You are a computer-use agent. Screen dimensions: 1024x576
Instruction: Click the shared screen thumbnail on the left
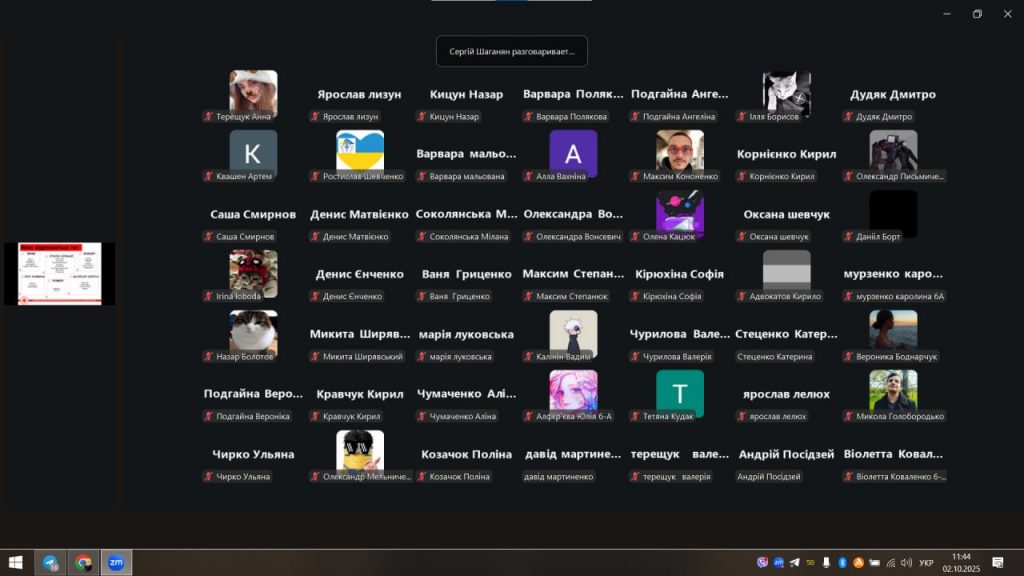coord(59,273)
